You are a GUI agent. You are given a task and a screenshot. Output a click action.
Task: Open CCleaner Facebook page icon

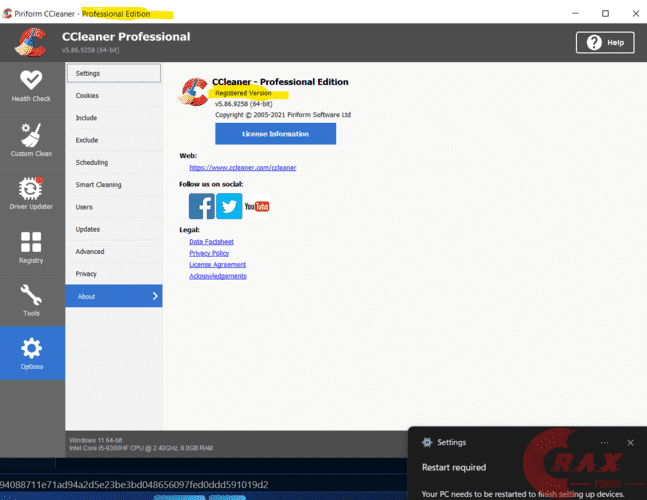pyautogui.click(x=202, y=206)
